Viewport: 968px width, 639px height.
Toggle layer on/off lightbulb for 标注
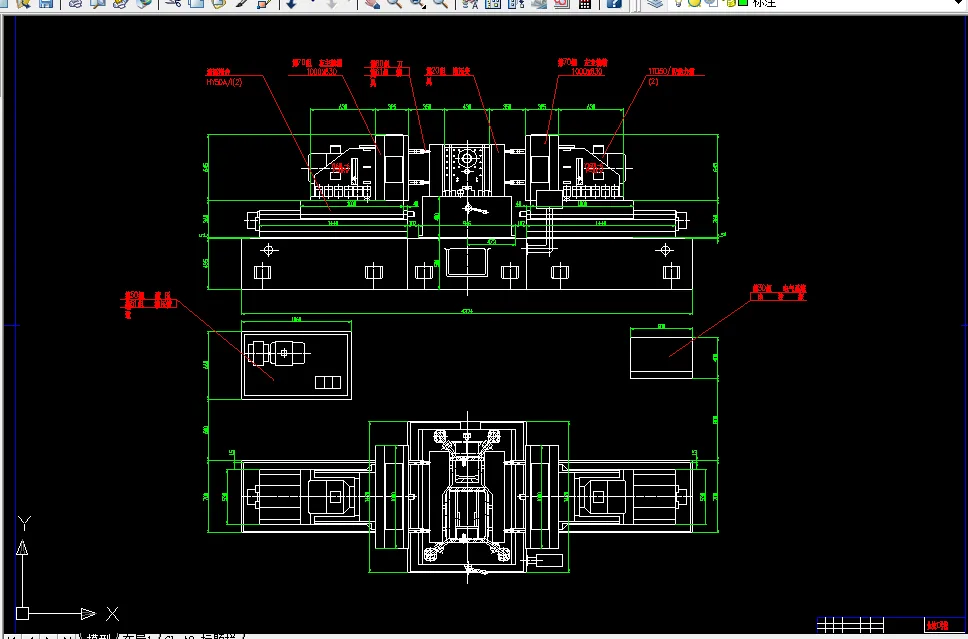point(678,4)
